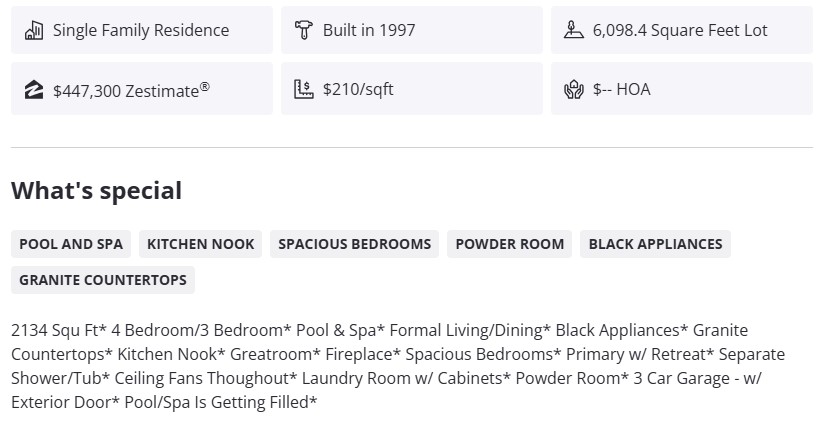Click the Built in 1997 text

369,30
